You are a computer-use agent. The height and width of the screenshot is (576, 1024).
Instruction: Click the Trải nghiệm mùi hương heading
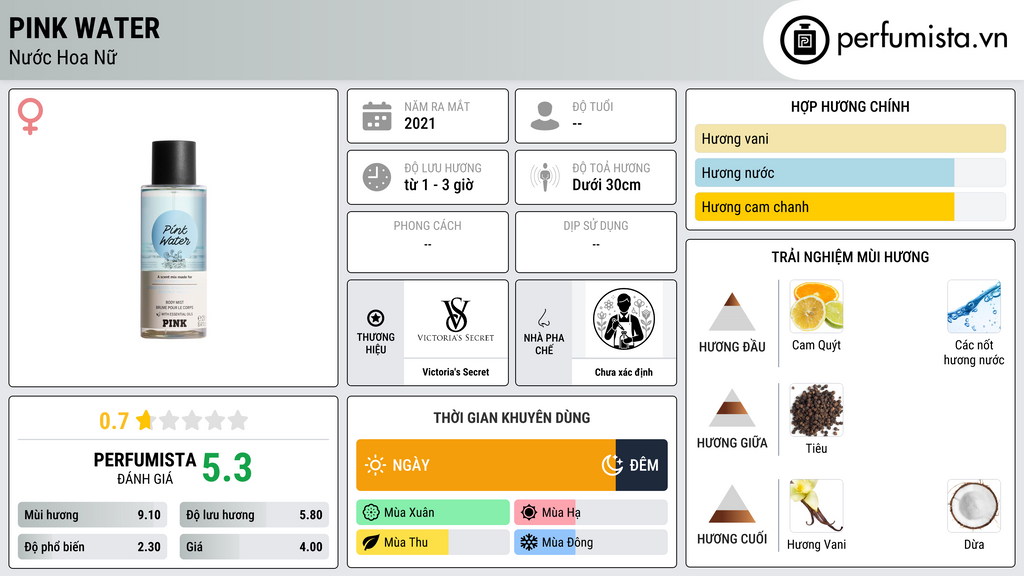pos(850,257)
